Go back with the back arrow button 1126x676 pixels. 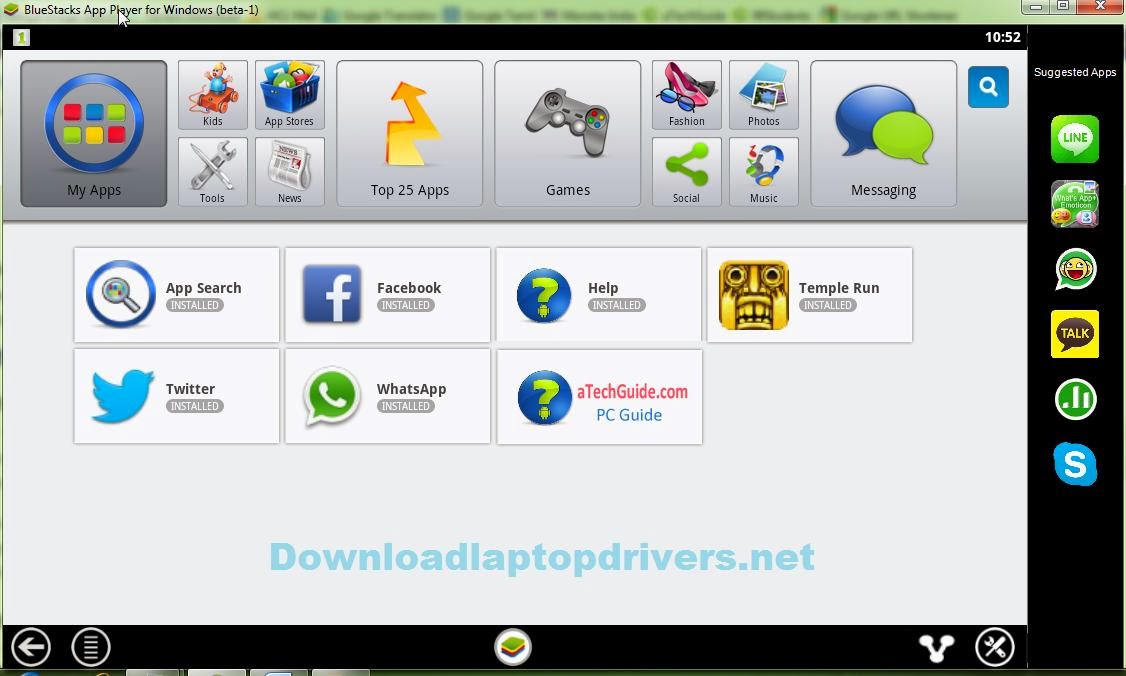[x=30, y=647]
